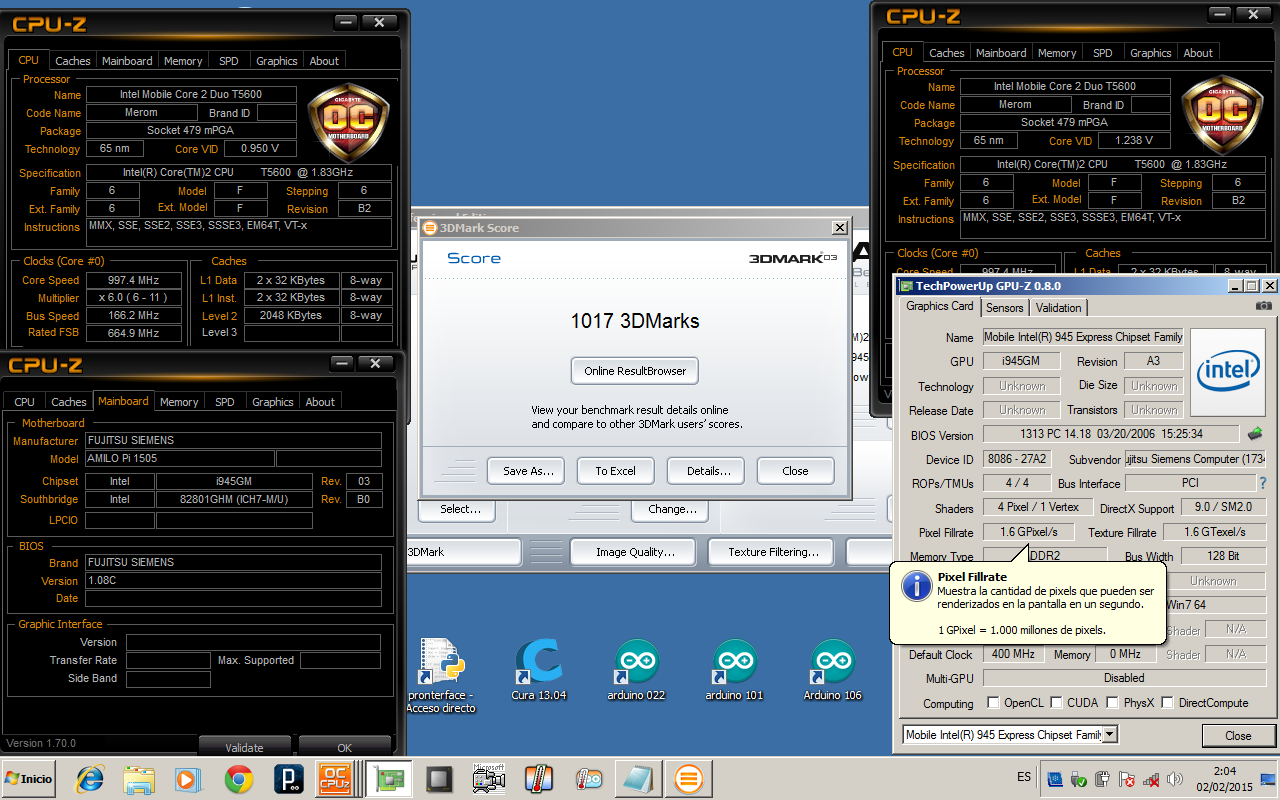Open Windows Media Player taskbar icon

(187, 779)
